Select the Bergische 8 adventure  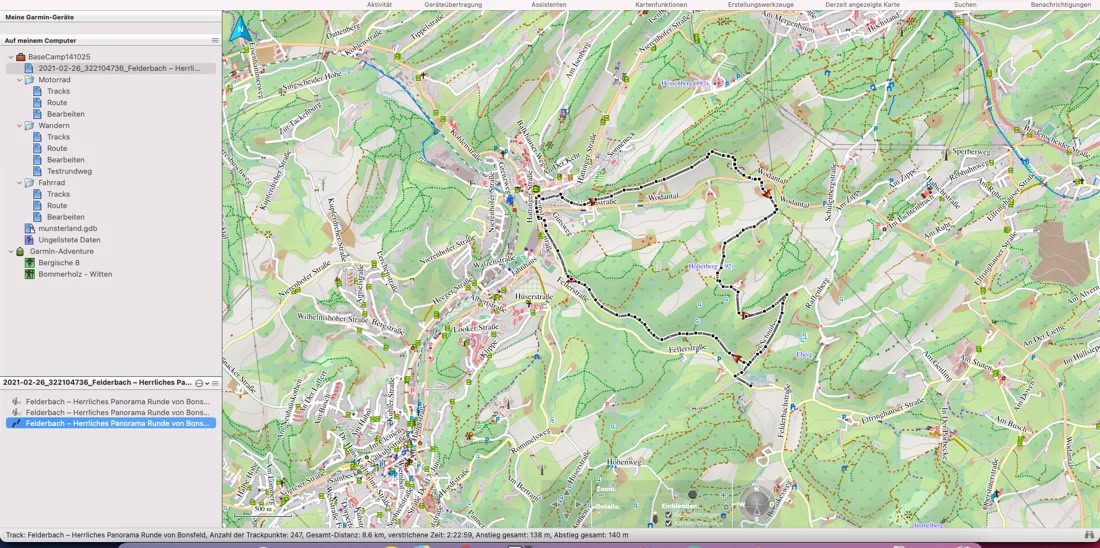pyautogui.click(x=58, y=263)
